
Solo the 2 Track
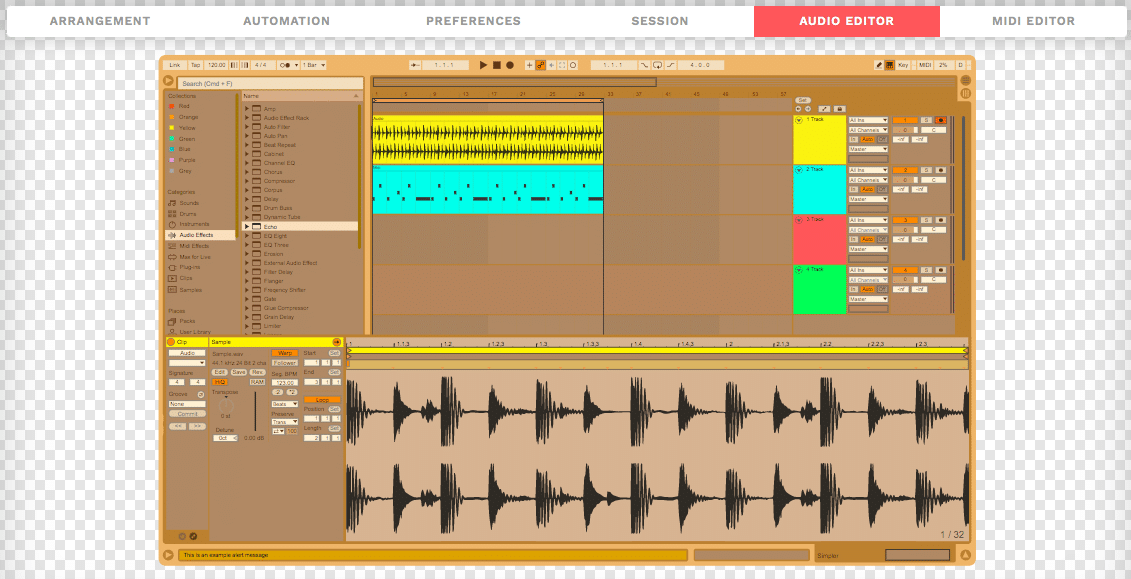pyautogui.click(x=927, y=169)
